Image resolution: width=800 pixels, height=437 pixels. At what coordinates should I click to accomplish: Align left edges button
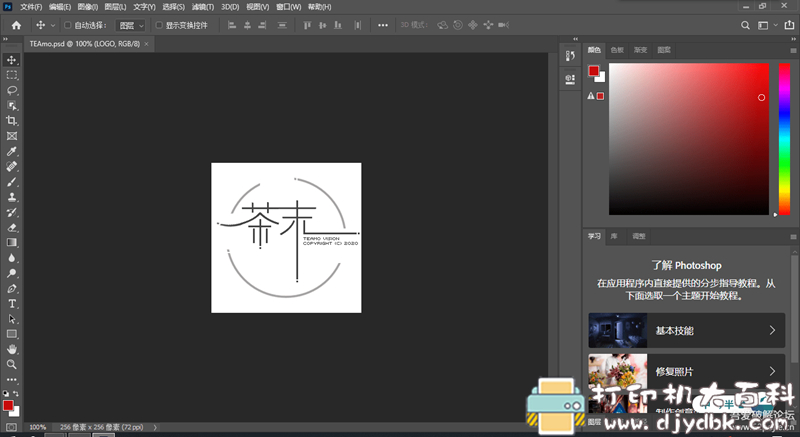[x=232, y=25]
